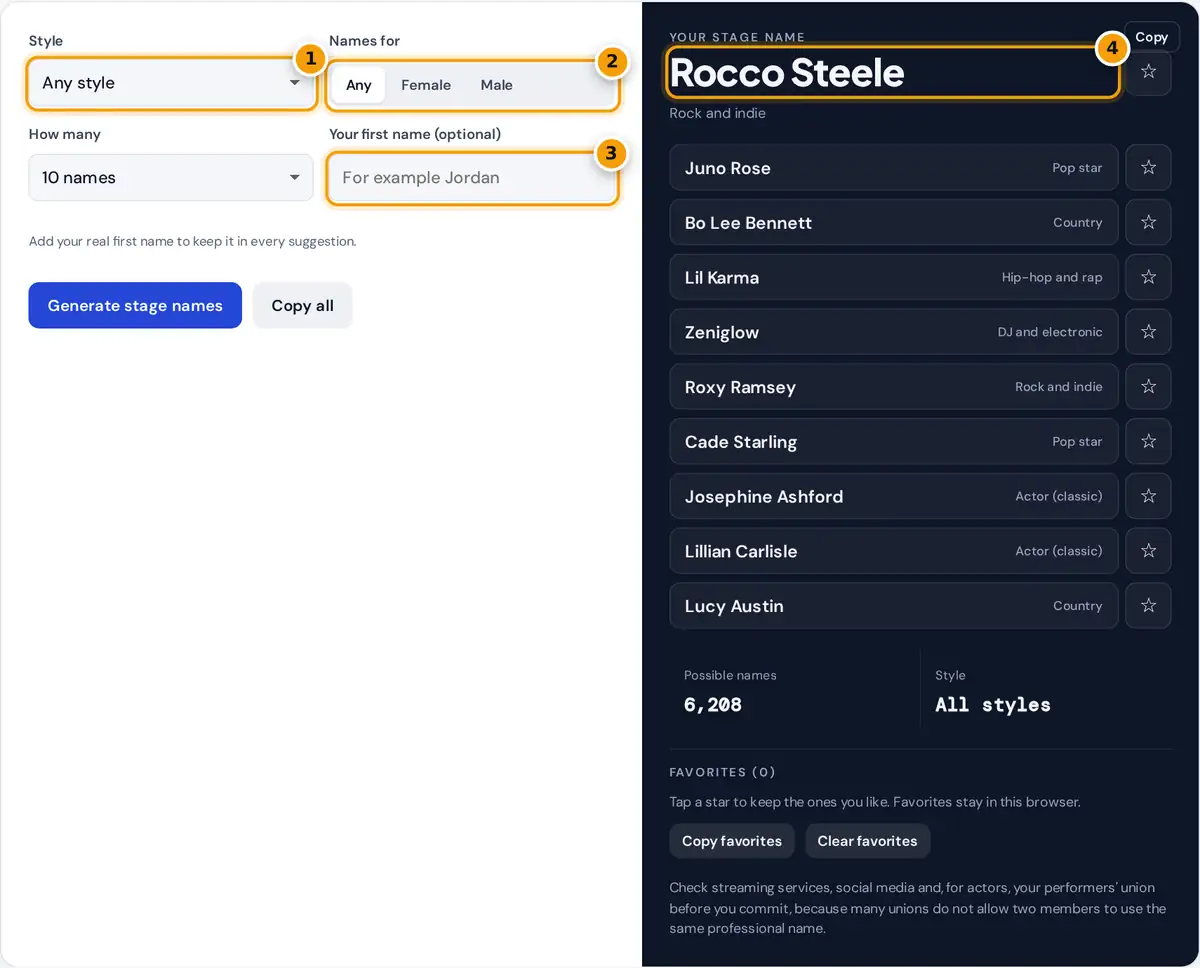Select the Josephine Ashford row
The image size is (1200, 968).
point(893,496)
